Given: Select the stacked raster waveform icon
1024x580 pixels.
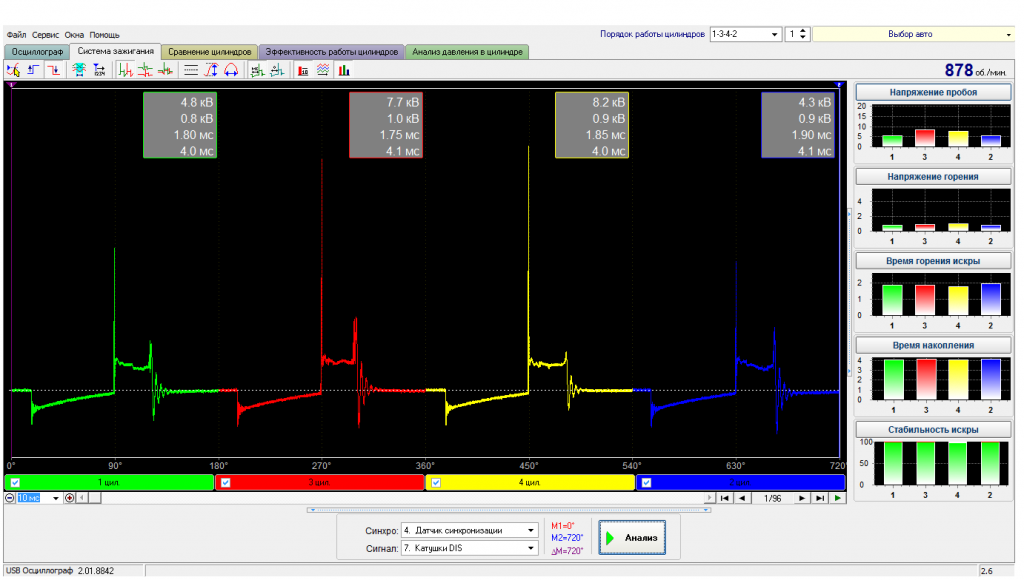Looking at the screenshot, I should pyautogui.click(x=146, y=70).
